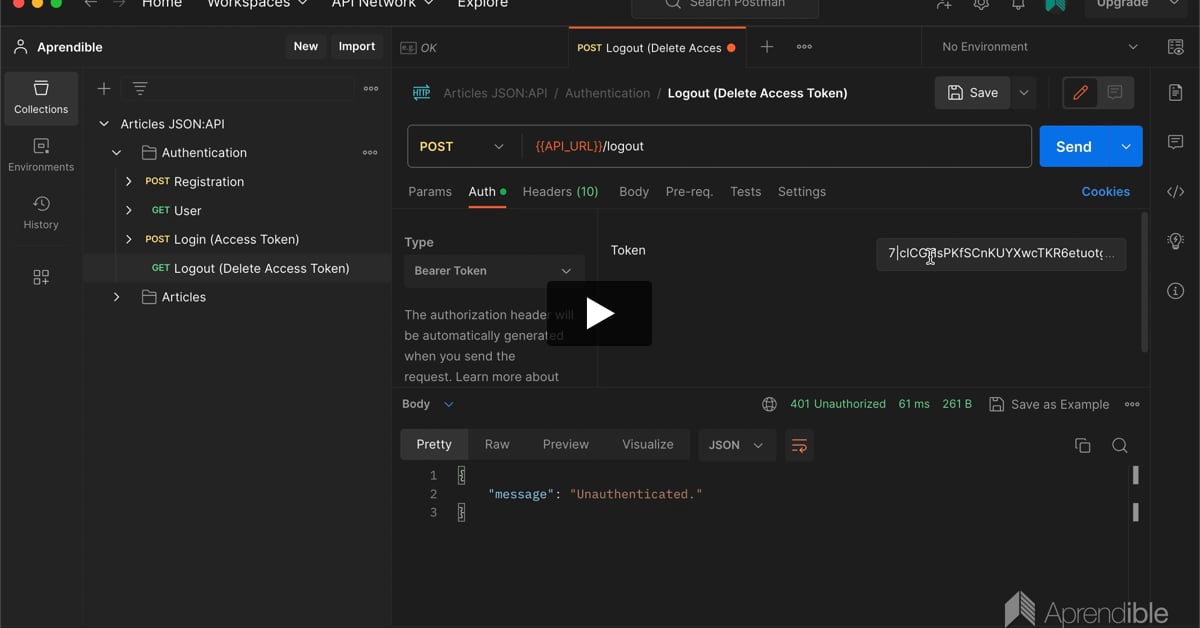Image resolution: width=1200 pixels, height=628 pixels.
Task: Play the video overlay
Action: 599,314
